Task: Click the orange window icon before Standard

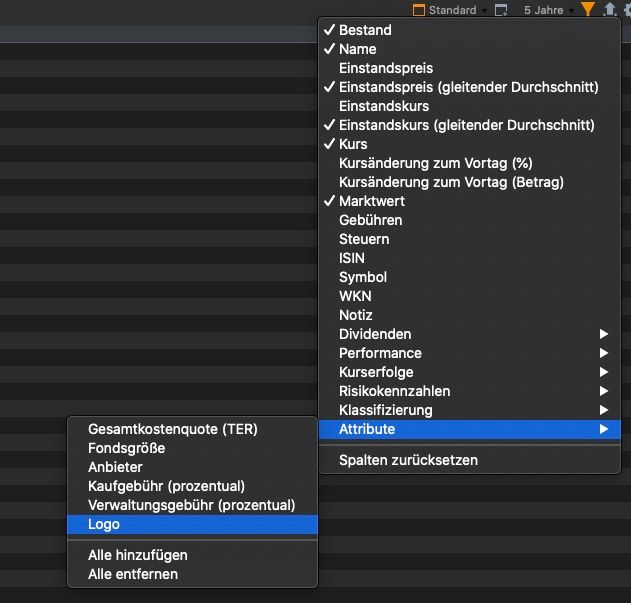Action: [x=417, y=10]
